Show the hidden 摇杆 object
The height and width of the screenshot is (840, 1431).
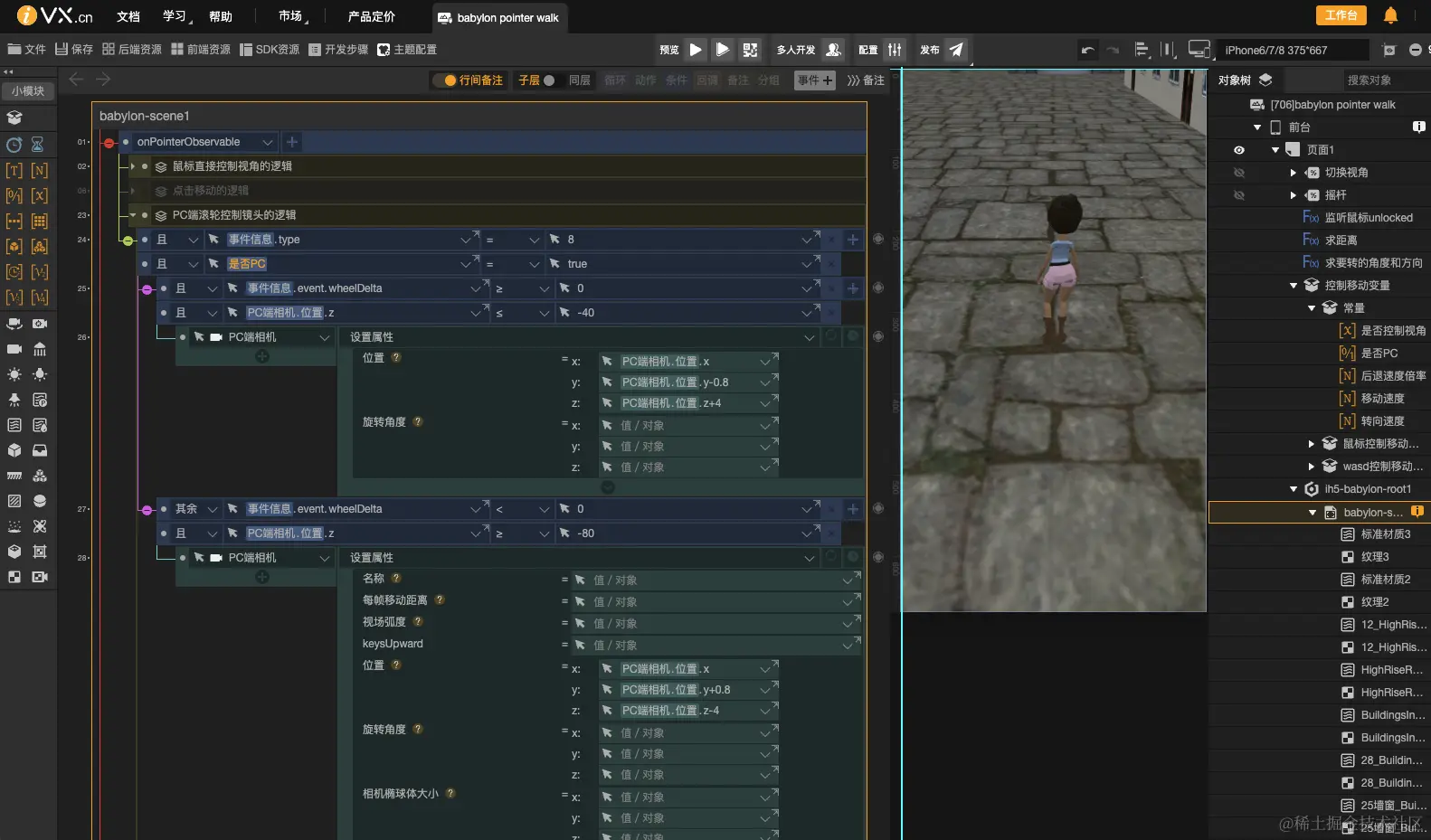click(x=1239, y=195)
